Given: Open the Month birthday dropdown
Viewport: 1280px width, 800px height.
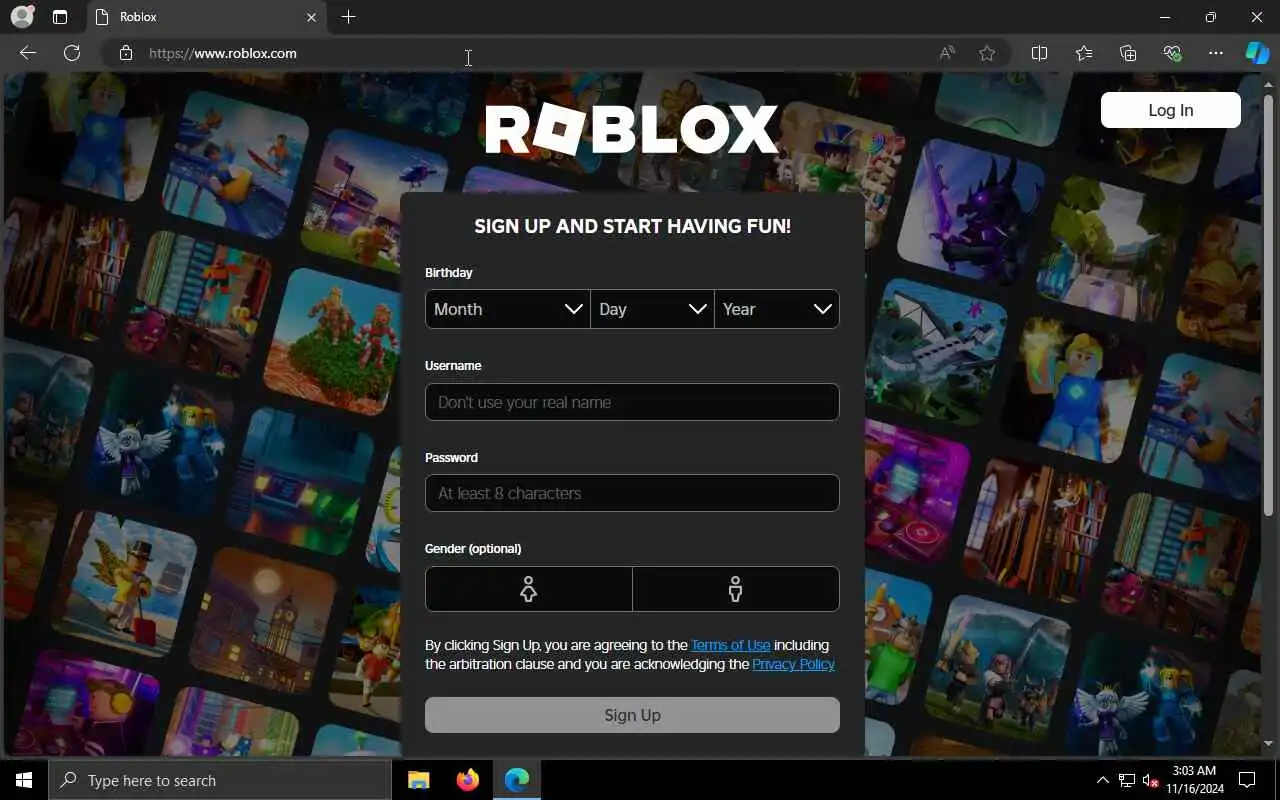Looking at the screenshot, I should tap(508, 309).
